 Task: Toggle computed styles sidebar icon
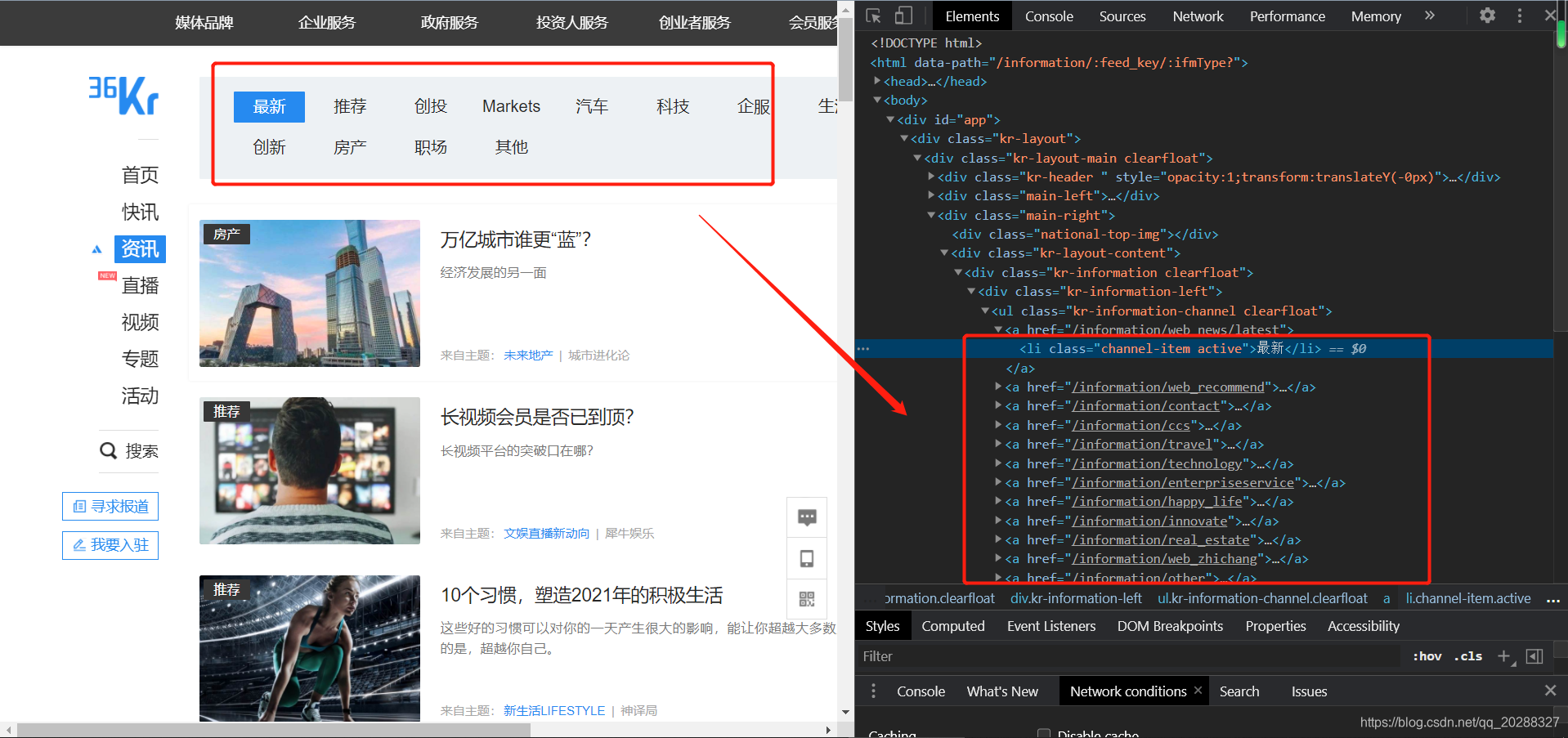pos(1534,655)
